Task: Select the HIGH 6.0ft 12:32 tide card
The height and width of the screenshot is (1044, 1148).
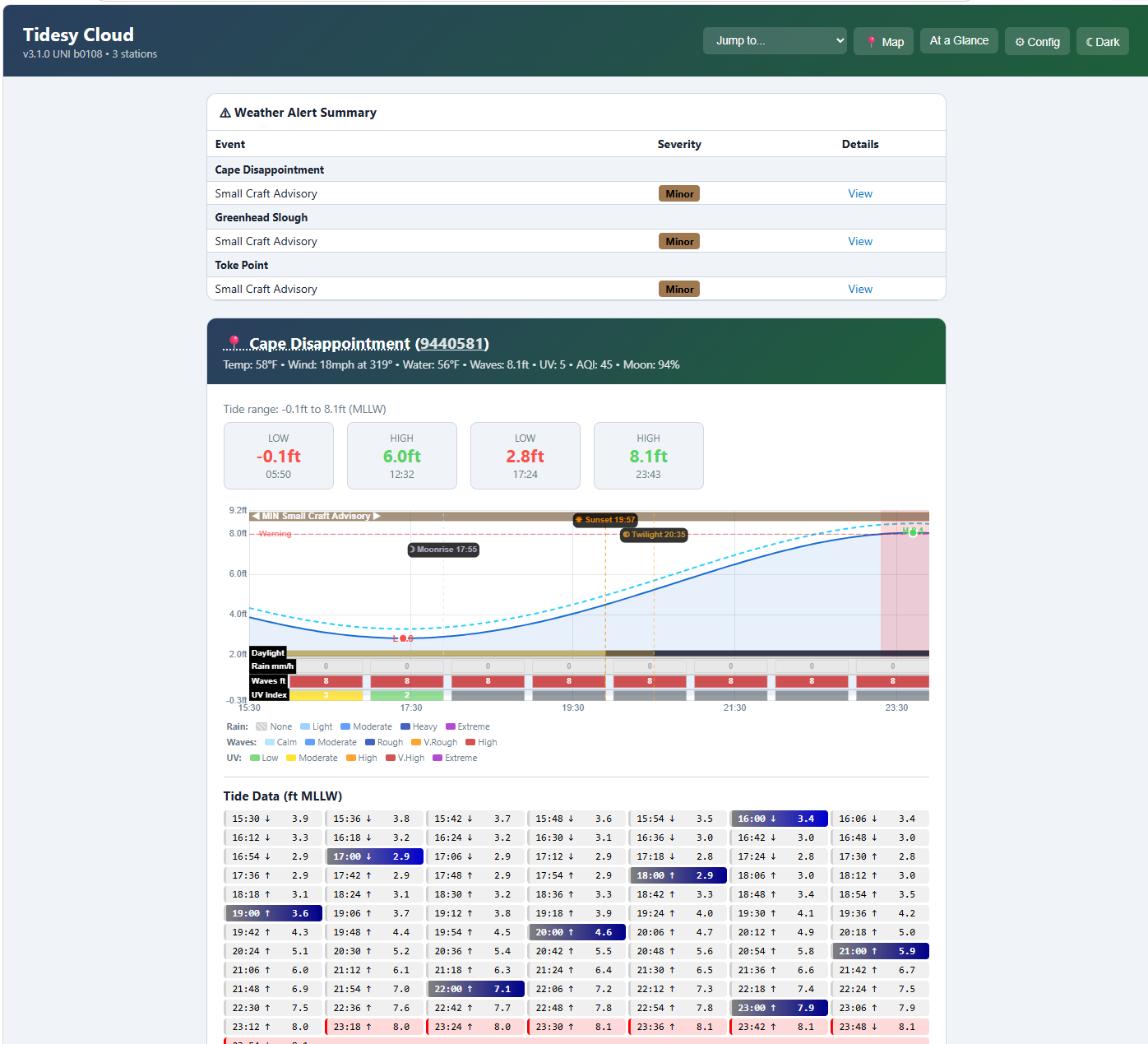Action: coord(402,456)
